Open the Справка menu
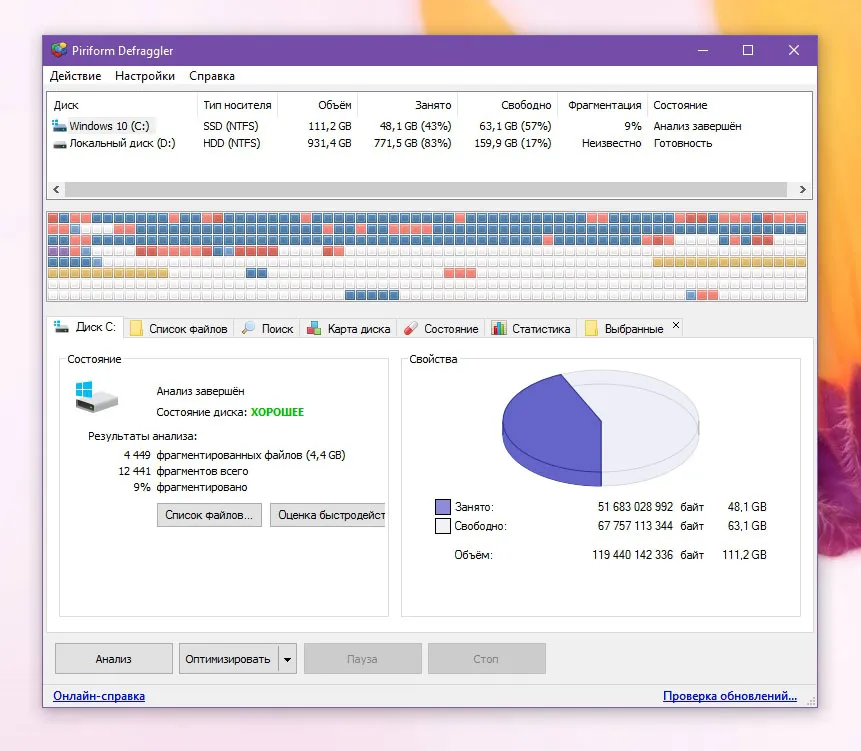Viewport: 861px width, 751px height. click(212, 76)
